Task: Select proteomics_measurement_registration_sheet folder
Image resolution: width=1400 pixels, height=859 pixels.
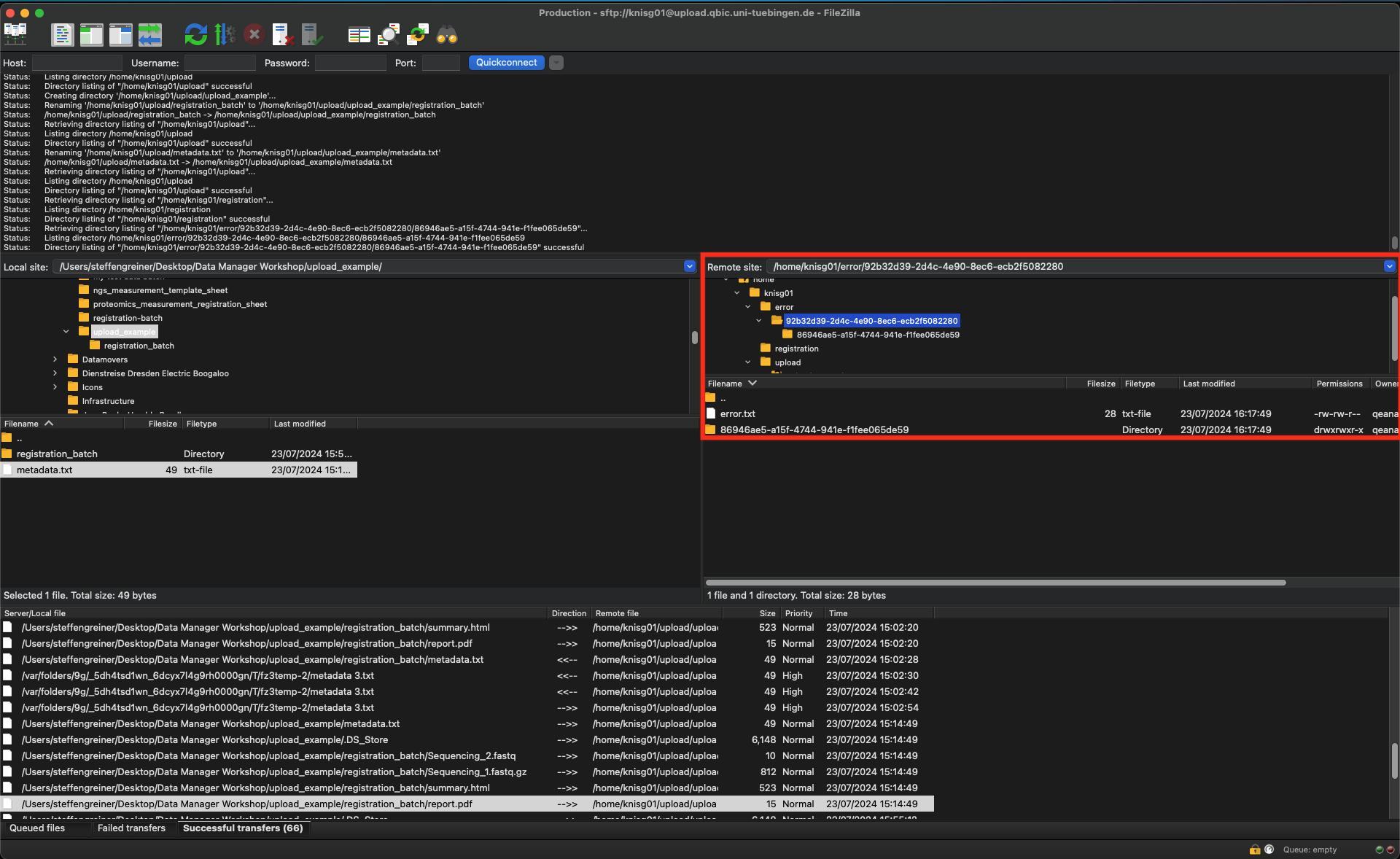Action: point(180,304)
